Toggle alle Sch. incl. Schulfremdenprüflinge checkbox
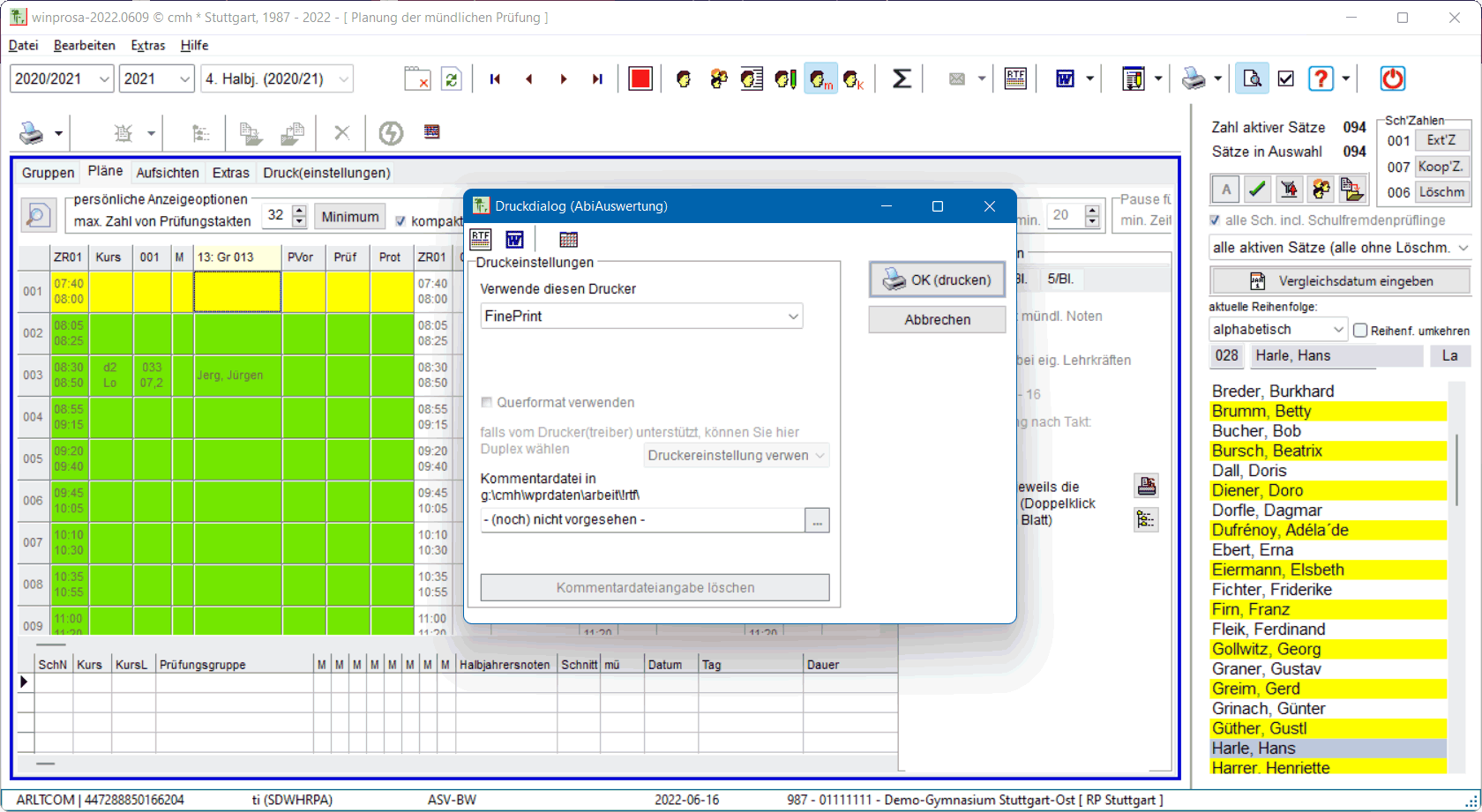 click(x=1215, y=220)
